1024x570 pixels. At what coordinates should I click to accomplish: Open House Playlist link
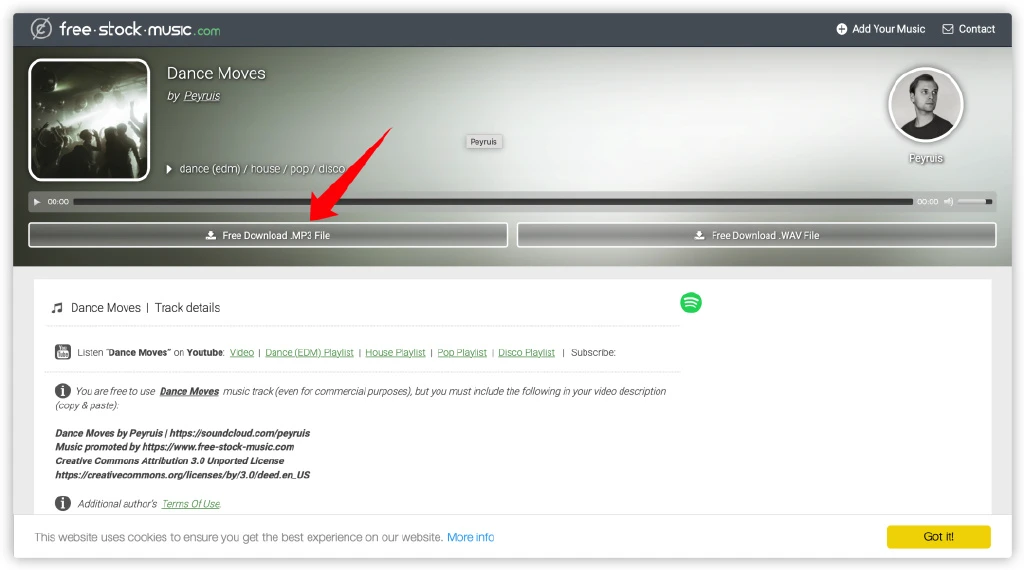[x=395, y=353]
